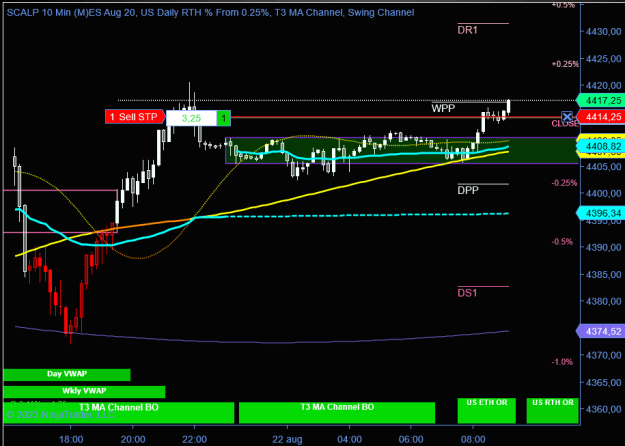Click 4380,00 on the price axis
This screenshot has width=625, height=446.
tap(603, 301)
